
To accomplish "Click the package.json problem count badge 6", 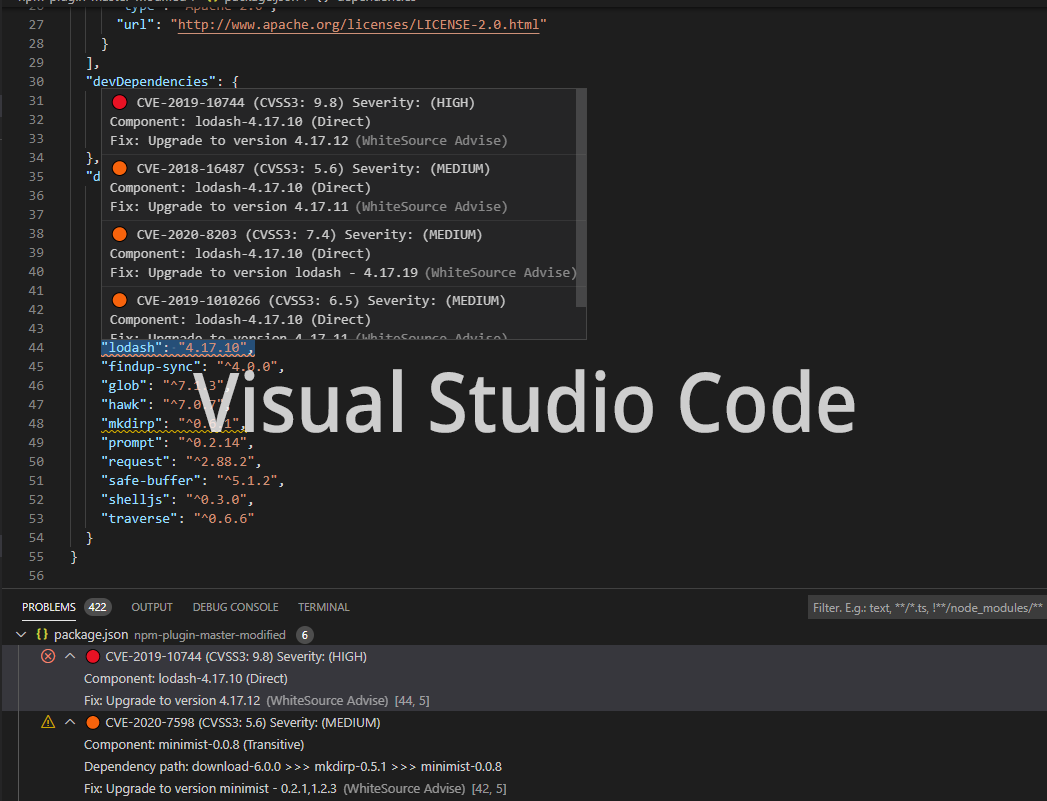I will pos(304,635).
